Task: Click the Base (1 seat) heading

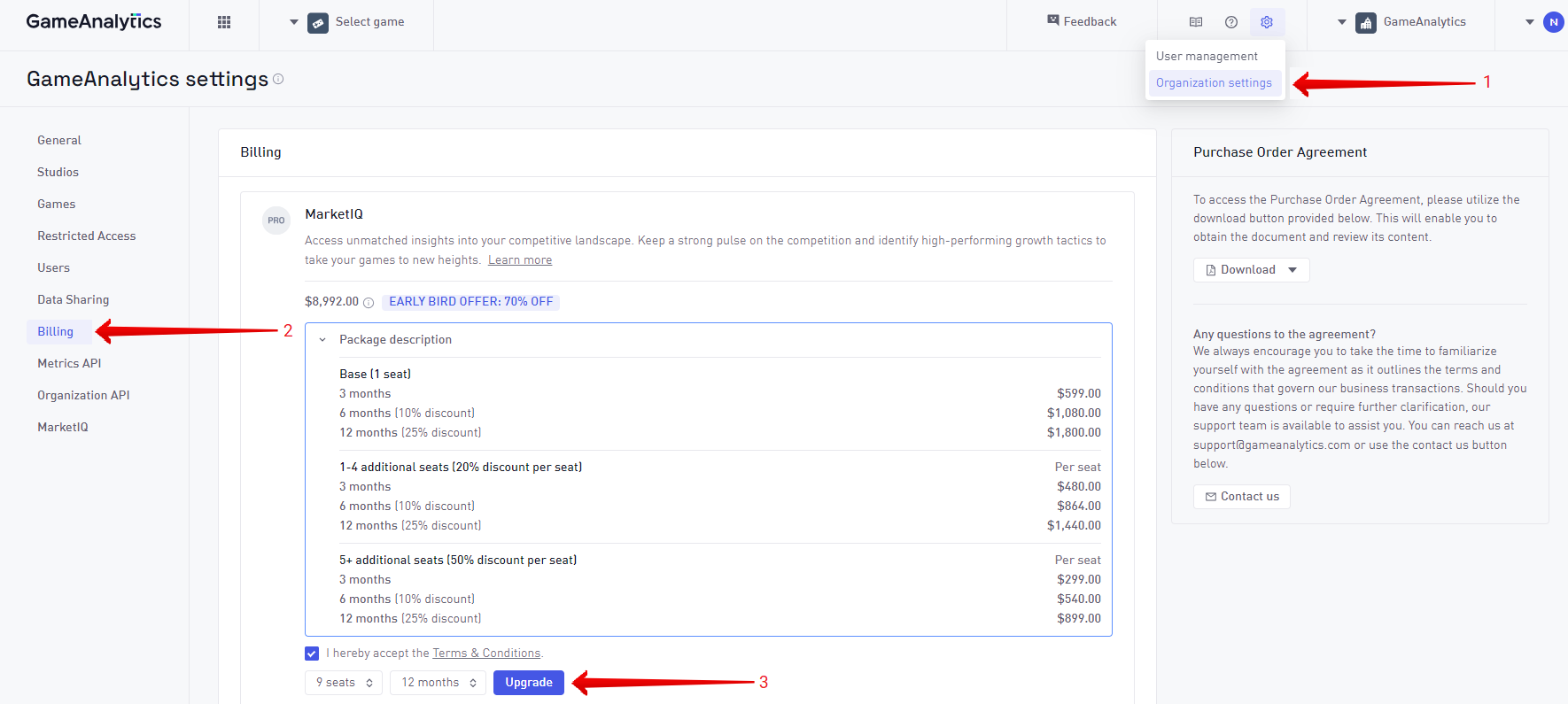Action: coord(376,375)
